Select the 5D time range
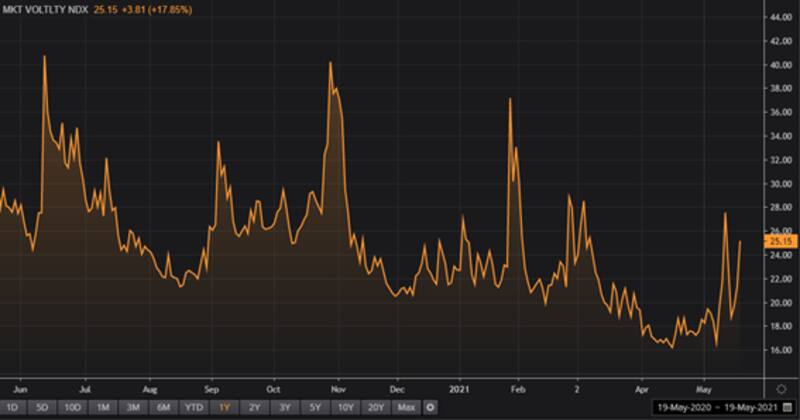 coord(41,407)
